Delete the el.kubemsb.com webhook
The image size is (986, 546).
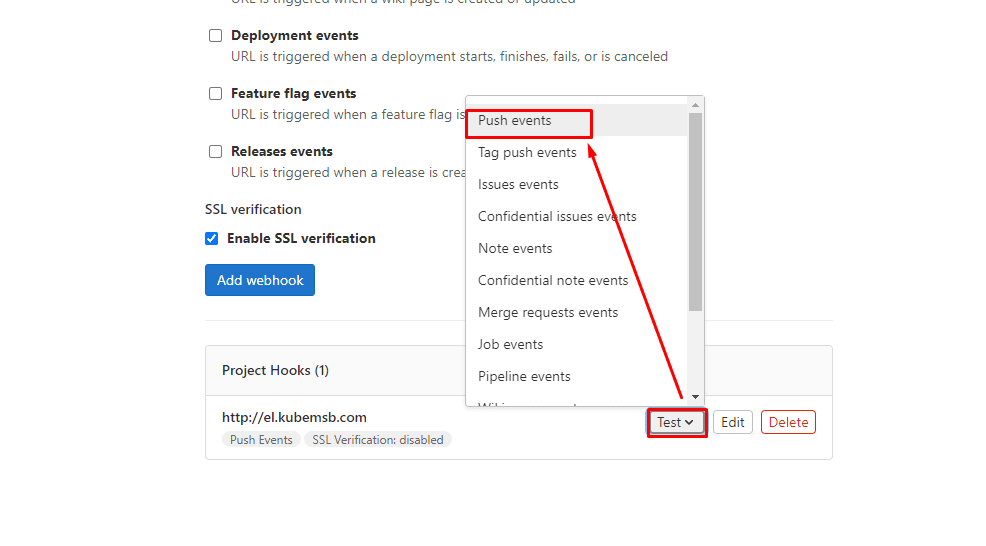tap(788, 422)
